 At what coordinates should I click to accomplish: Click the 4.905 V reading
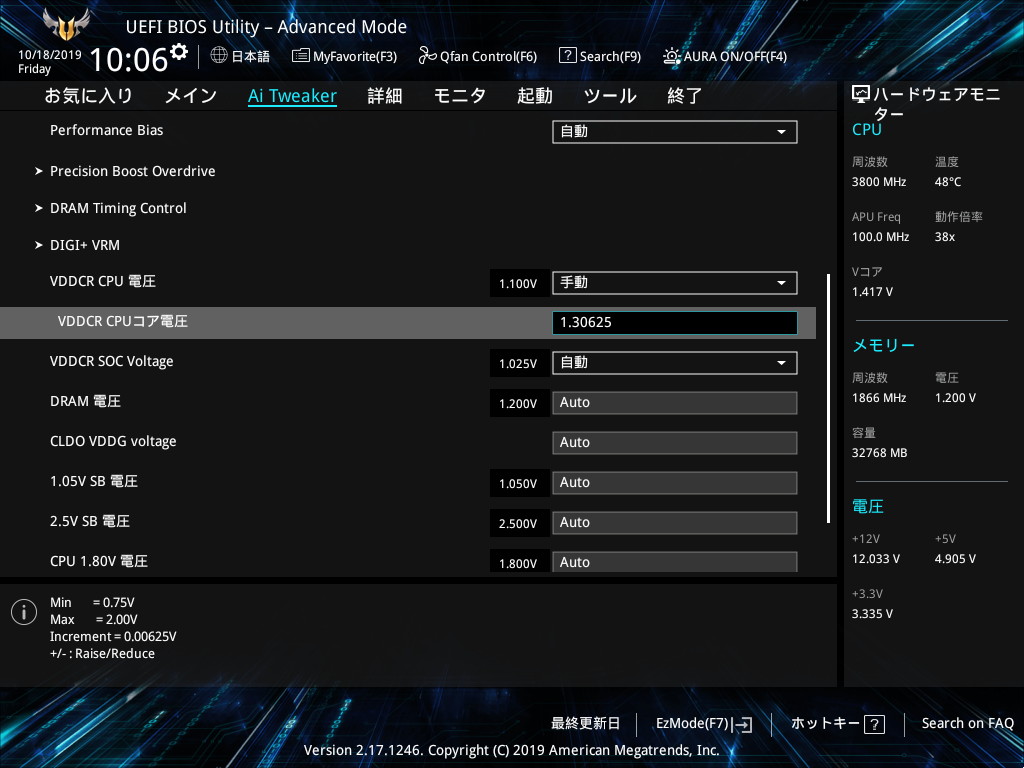[955, 559]
